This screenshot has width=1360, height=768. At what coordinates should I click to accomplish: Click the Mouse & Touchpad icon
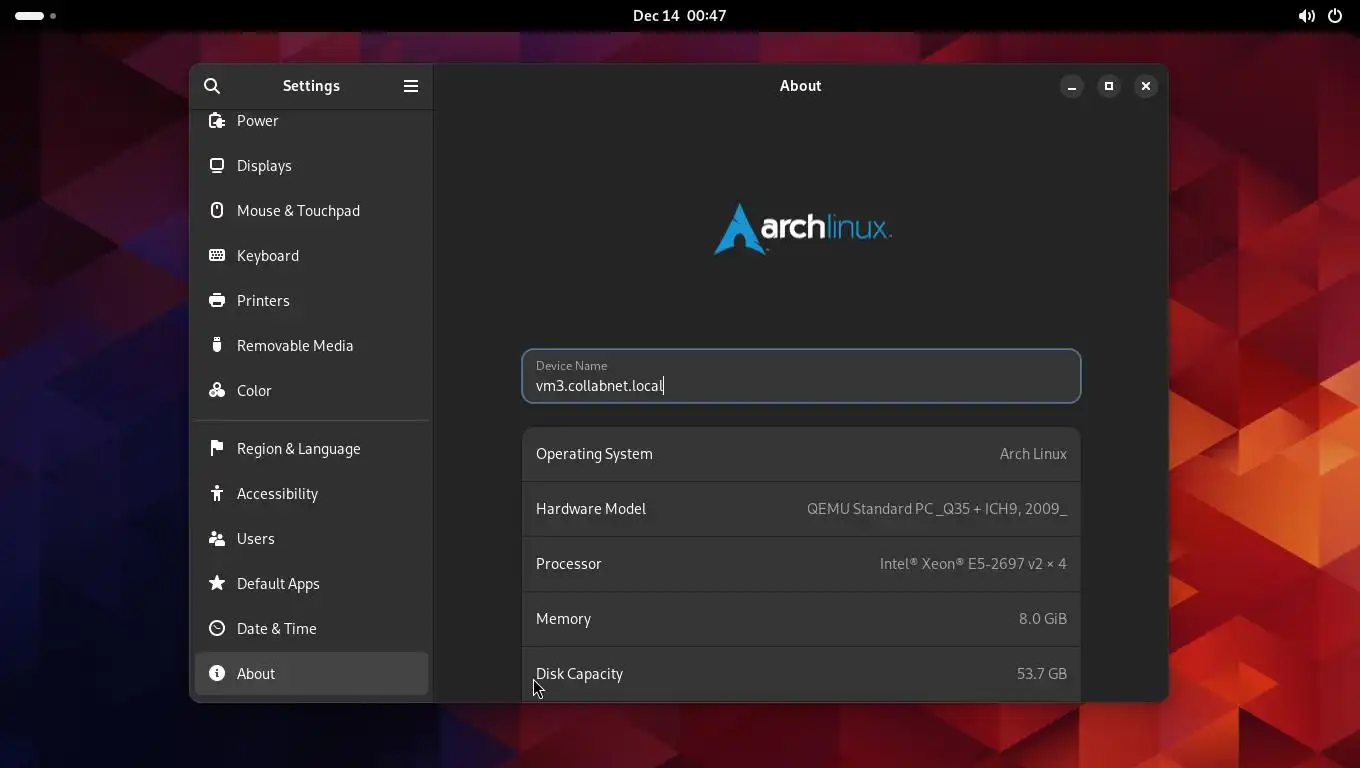(217, 211)
